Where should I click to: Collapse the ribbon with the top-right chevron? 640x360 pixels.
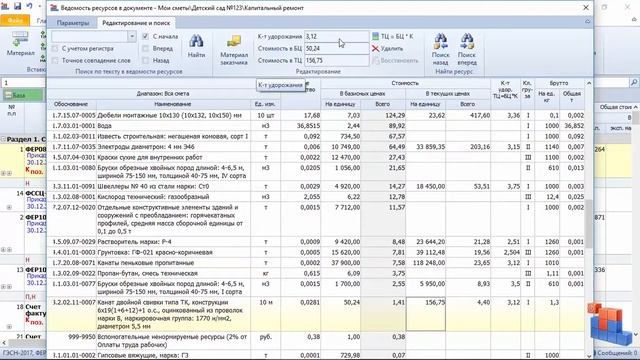point(587,22)
